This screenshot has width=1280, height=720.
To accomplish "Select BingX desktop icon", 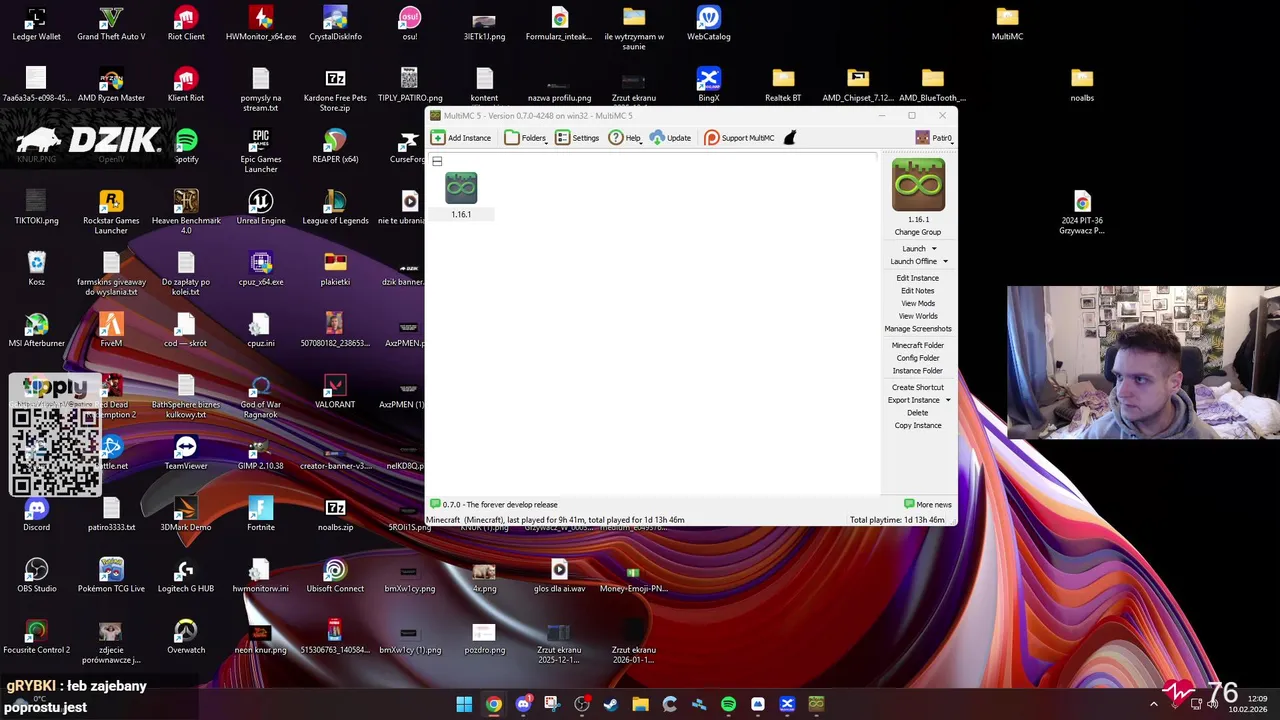I will click(709, 86).
